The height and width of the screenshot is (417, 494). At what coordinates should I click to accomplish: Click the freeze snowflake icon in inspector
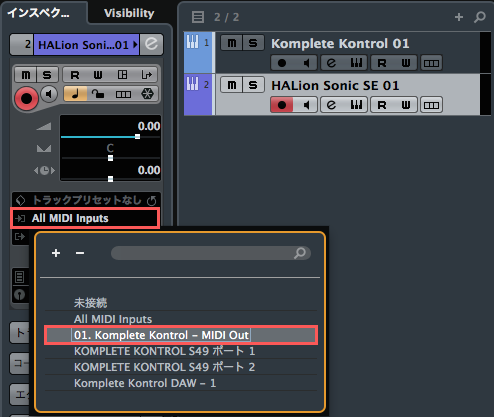[147, 94]
